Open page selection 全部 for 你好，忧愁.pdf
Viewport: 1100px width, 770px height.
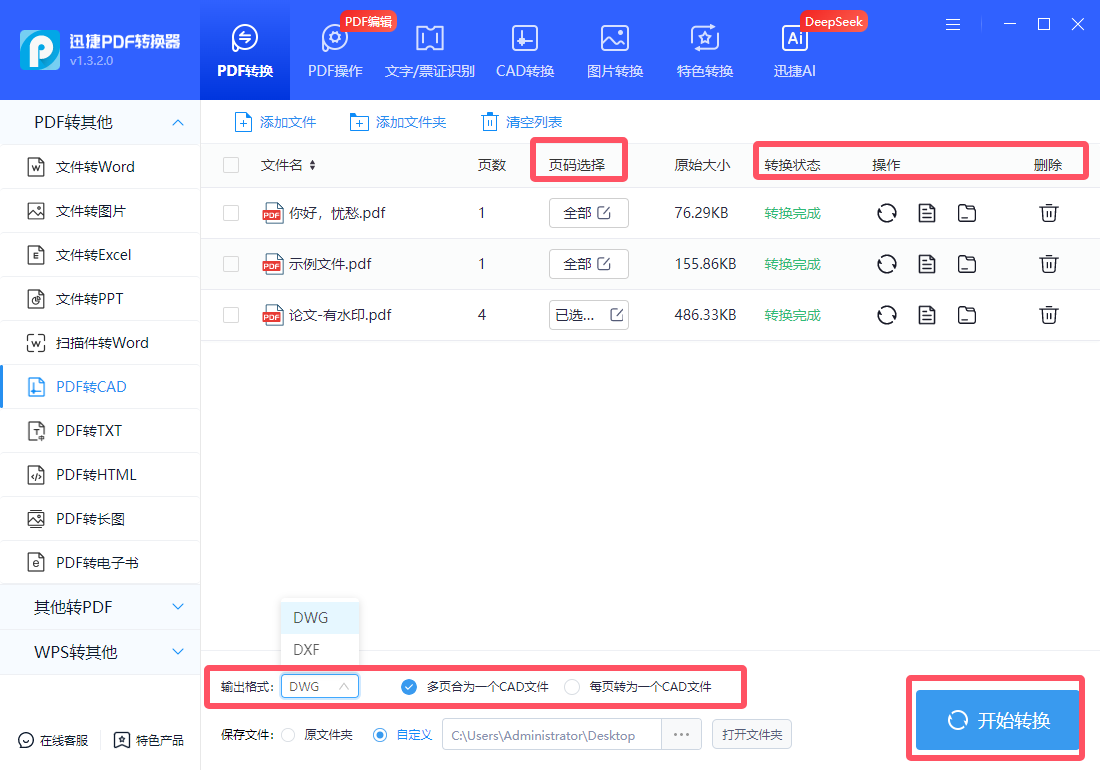click(589, 213)
